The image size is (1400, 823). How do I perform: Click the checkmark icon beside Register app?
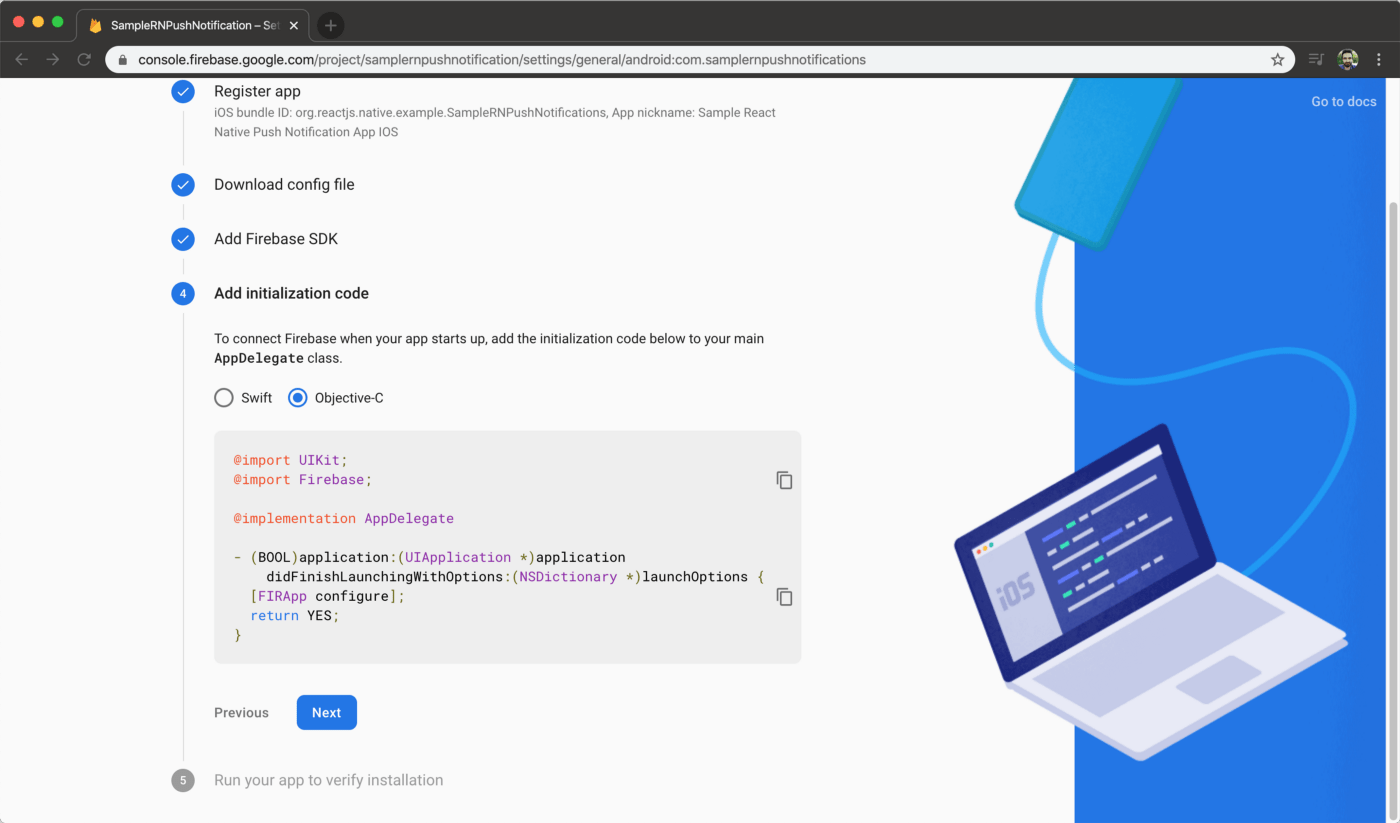coord(183,92)
